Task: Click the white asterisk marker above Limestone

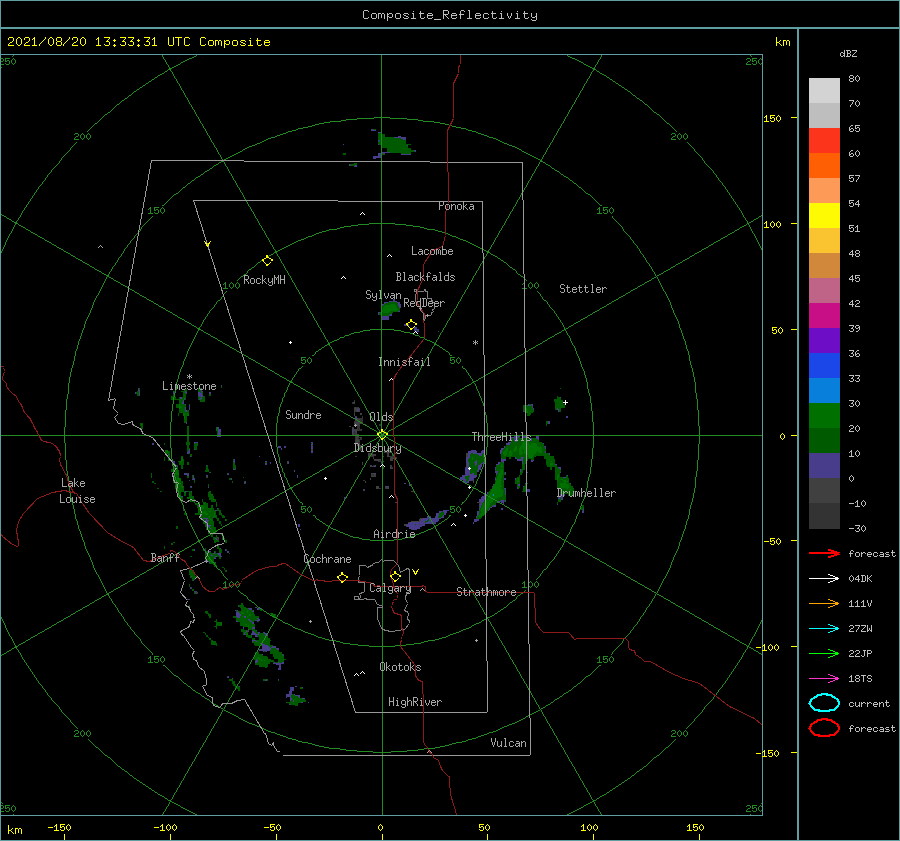Action: pos(189,377)
